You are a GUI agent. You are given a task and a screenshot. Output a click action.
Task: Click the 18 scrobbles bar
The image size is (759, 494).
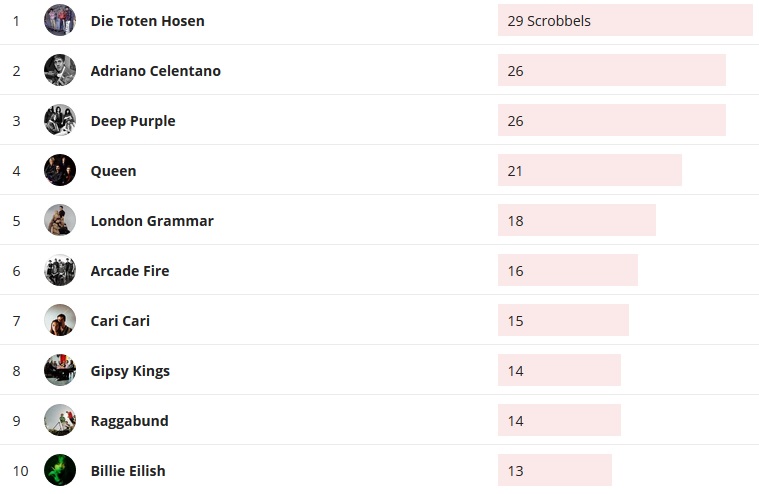click(x=576, y=220)
